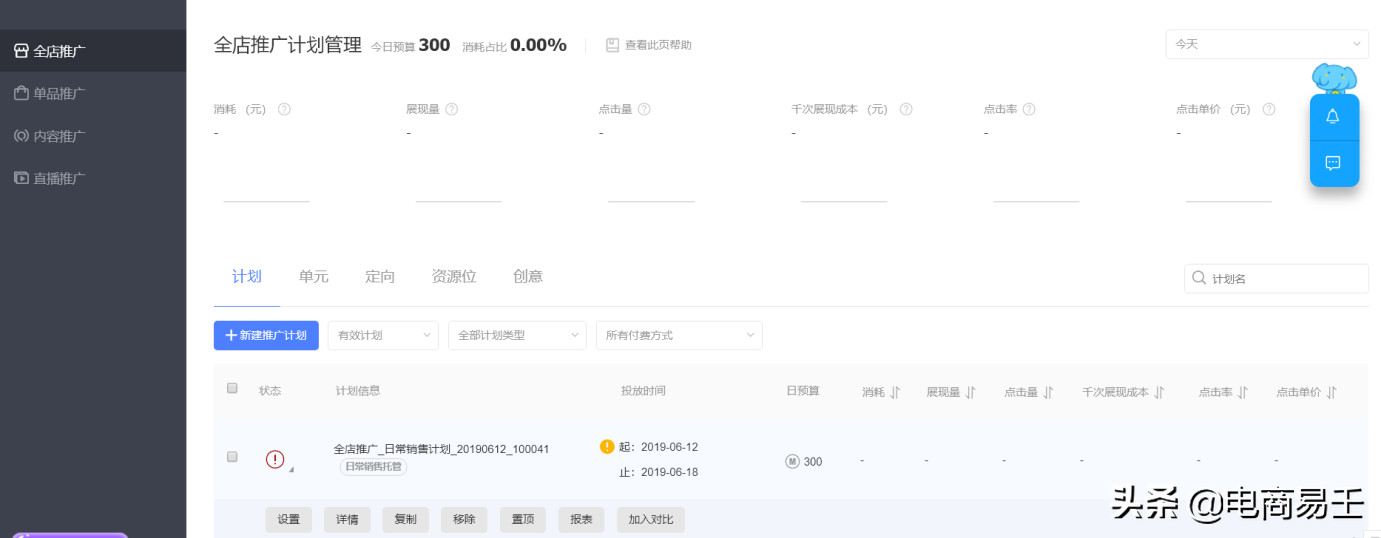
Task: Switch to the 单元 tab
Action: tap(313, 277)
